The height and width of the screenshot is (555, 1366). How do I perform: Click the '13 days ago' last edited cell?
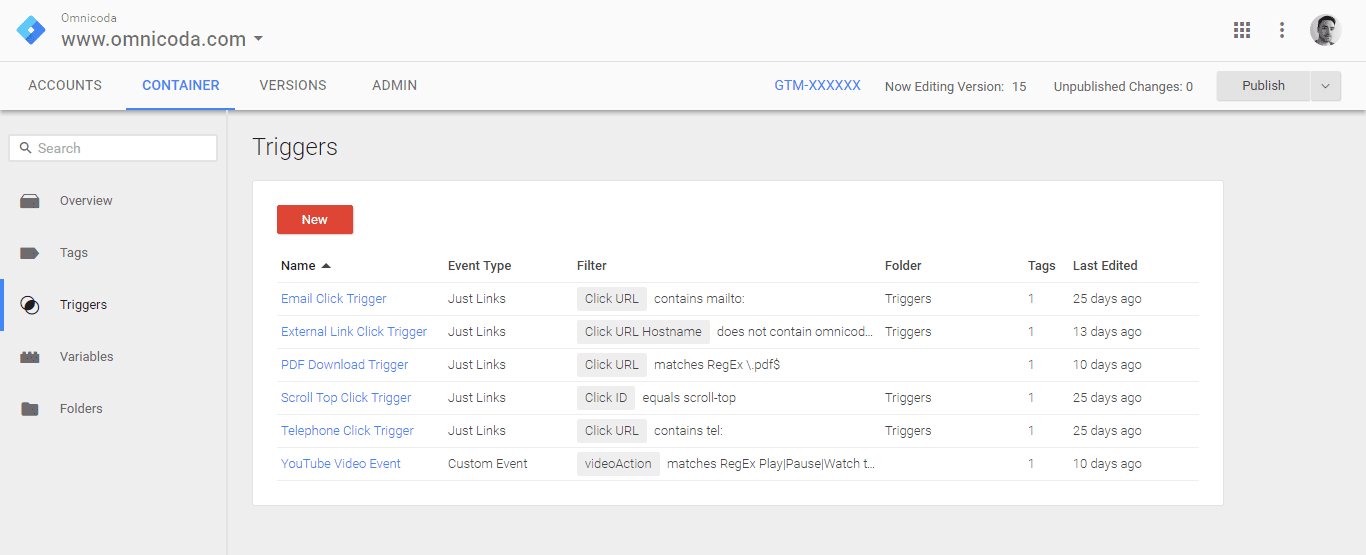1107,332
